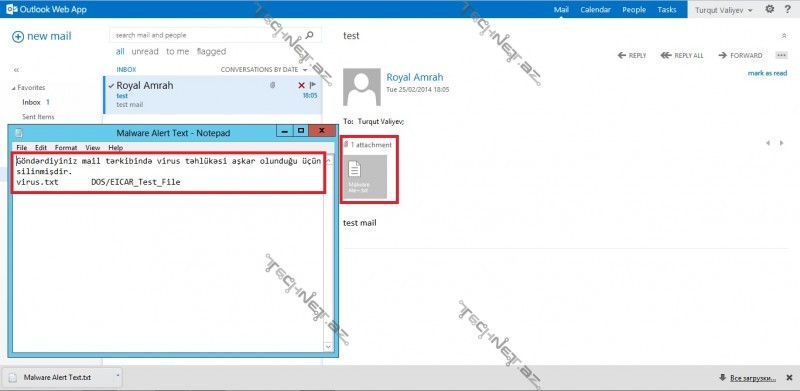This screenshot has height=391, width=800.
Task: Open Notepad Help menu
Action: click(x=116, y=148)
